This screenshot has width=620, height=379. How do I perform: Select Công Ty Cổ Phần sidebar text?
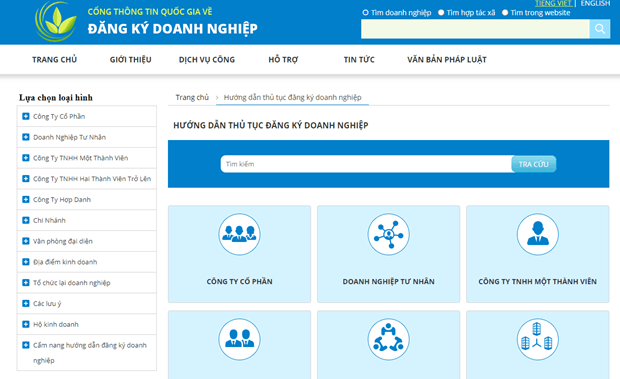[59, 116]
